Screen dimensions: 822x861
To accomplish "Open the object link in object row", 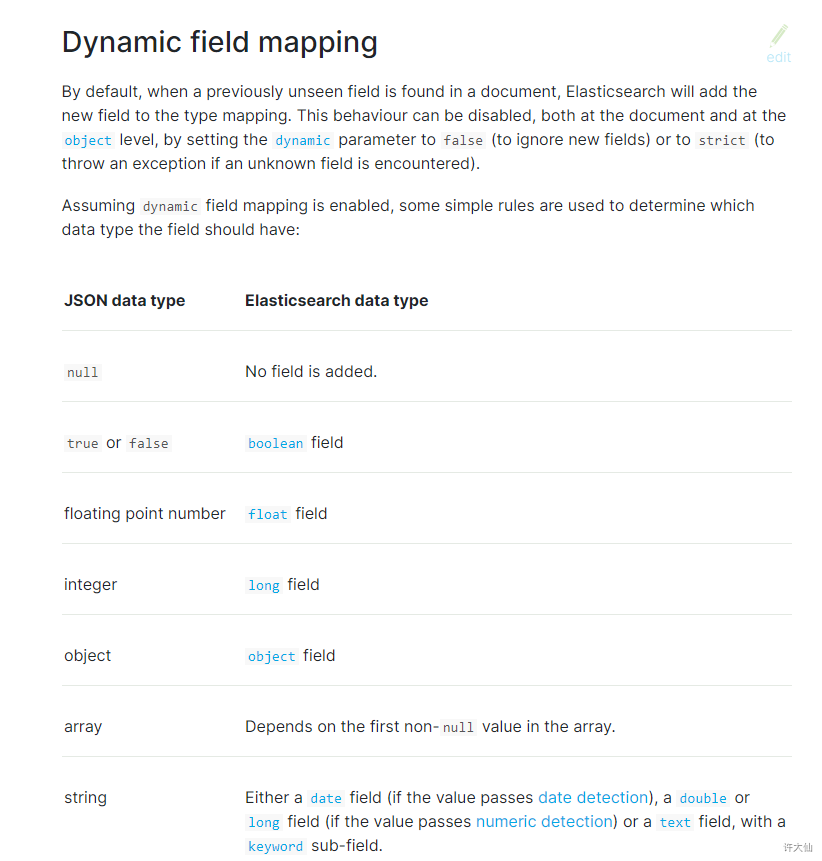I will pyautogui.click(x=271, y=656).
